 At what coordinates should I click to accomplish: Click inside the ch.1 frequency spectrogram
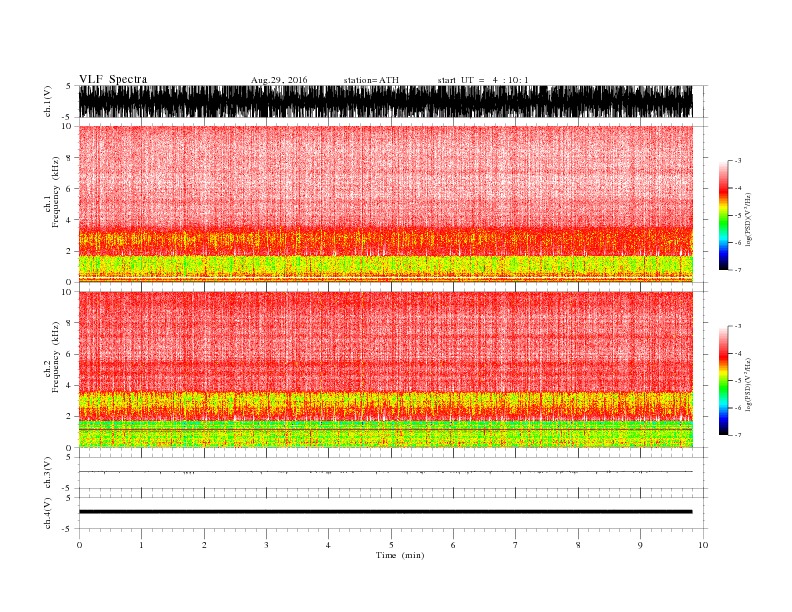(385, 204)
